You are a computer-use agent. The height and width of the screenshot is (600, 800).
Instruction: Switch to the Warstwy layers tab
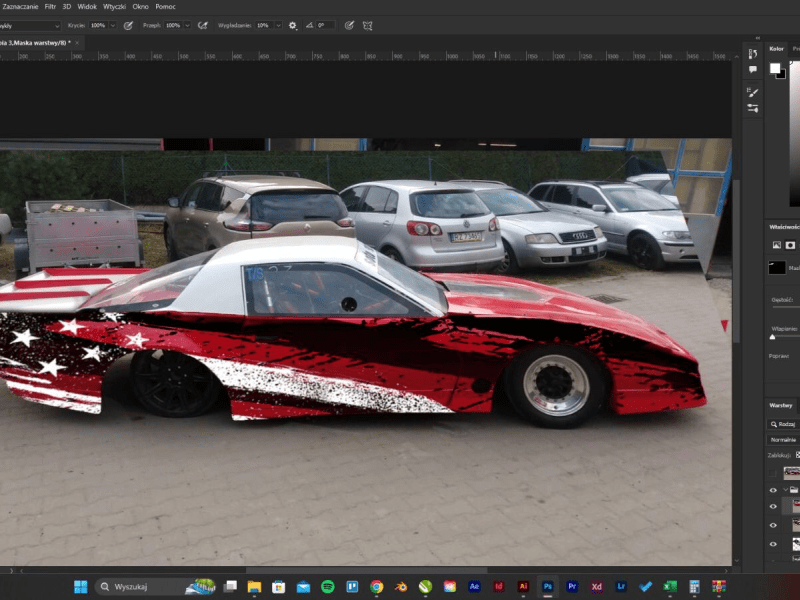[781, 406]
